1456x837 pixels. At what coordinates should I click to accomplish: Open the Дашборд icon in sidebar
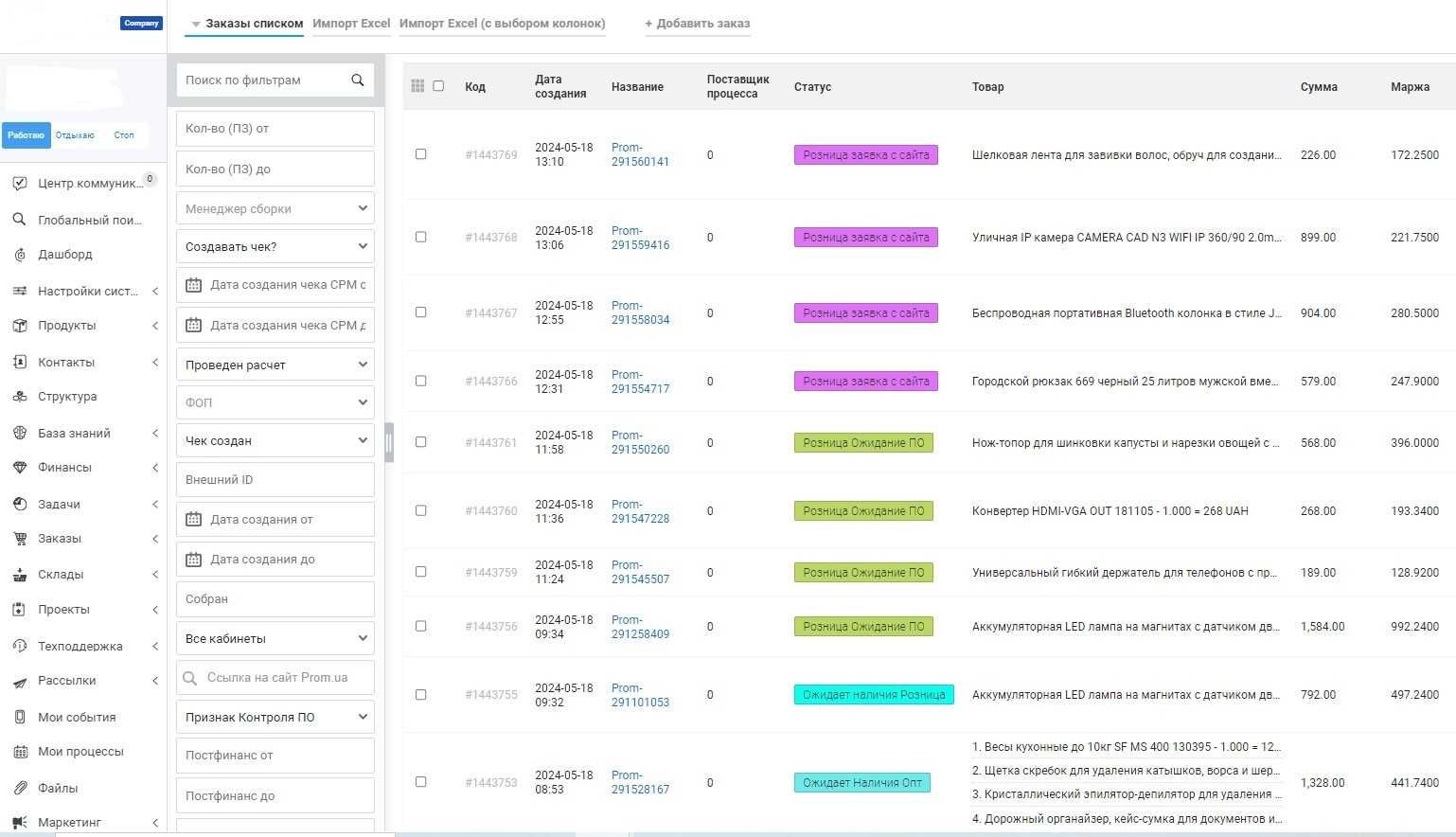pyautogui.click(x=19, y=254)
